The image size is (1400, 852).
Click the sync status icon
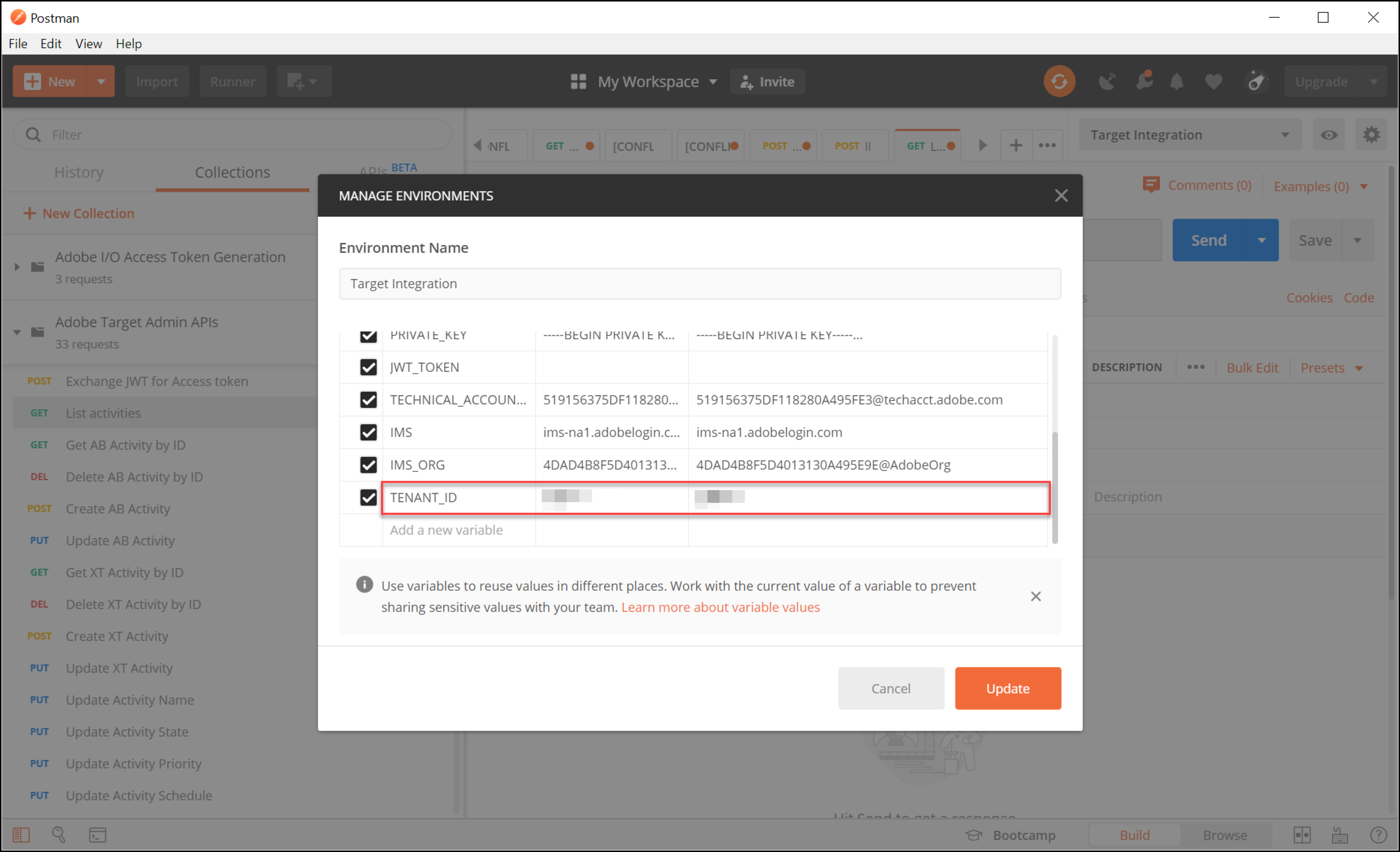pyautogui.click(x=1059, y=81)
